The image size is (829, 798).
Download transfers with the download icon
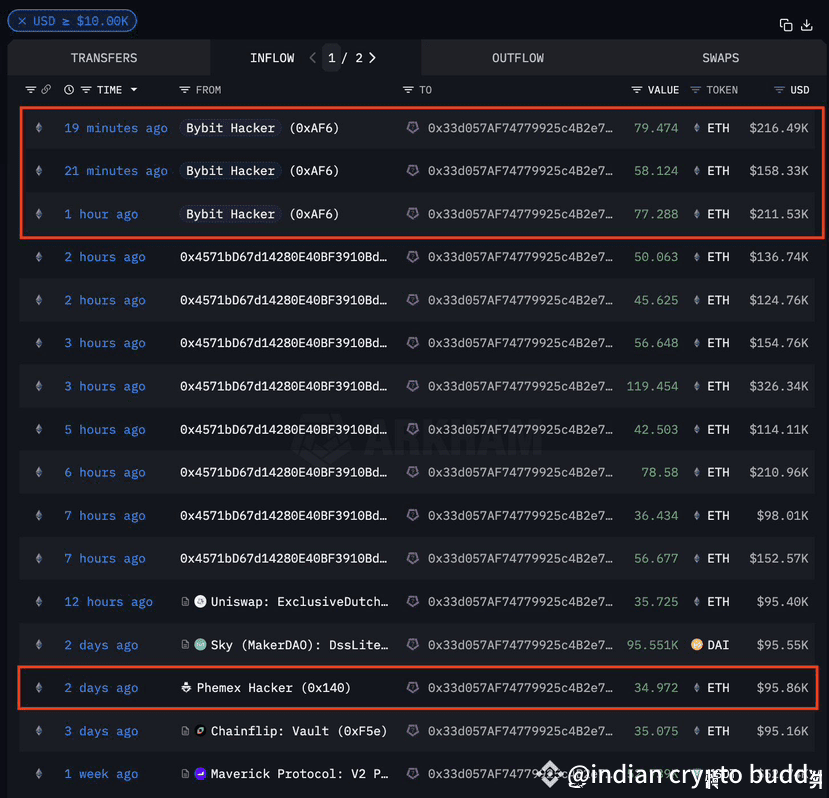pos(806,25)
